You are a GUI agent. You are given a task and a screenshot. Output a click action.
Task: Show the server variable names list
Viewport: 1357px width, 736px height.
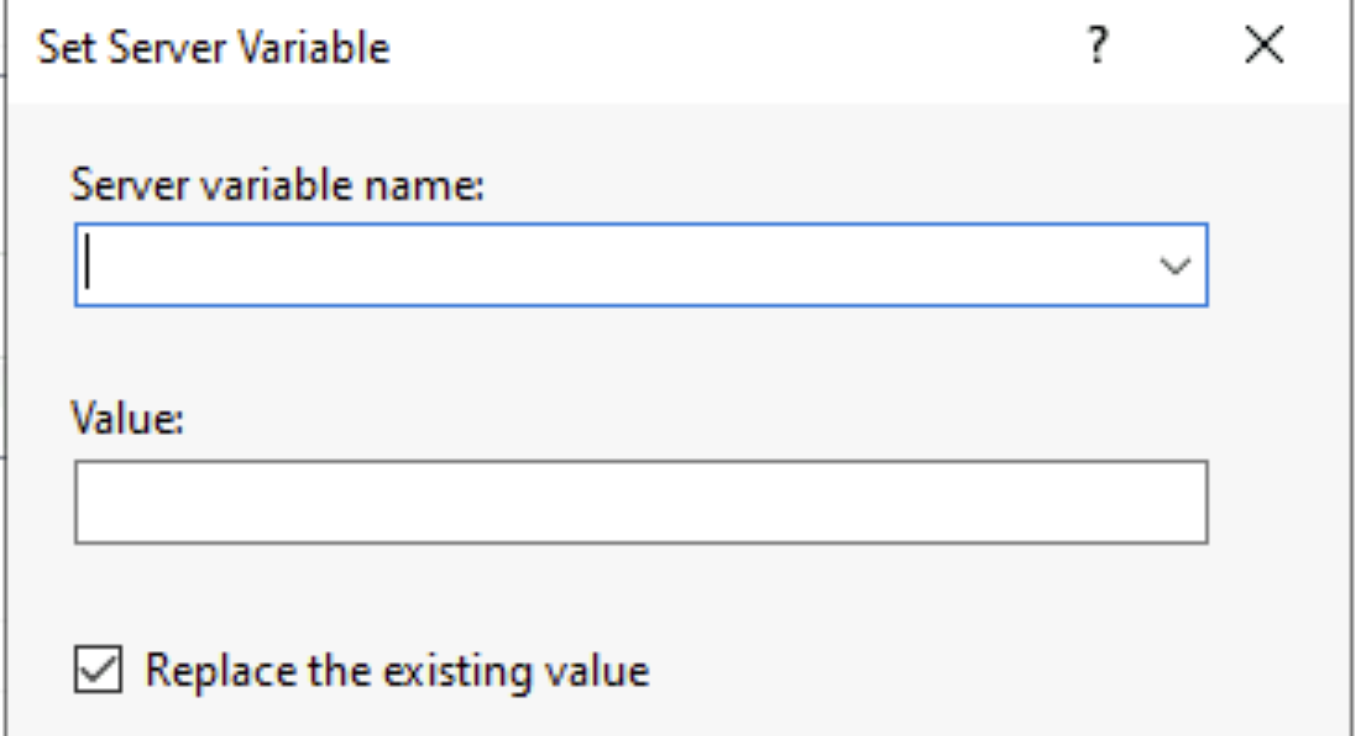point(1175,266)
